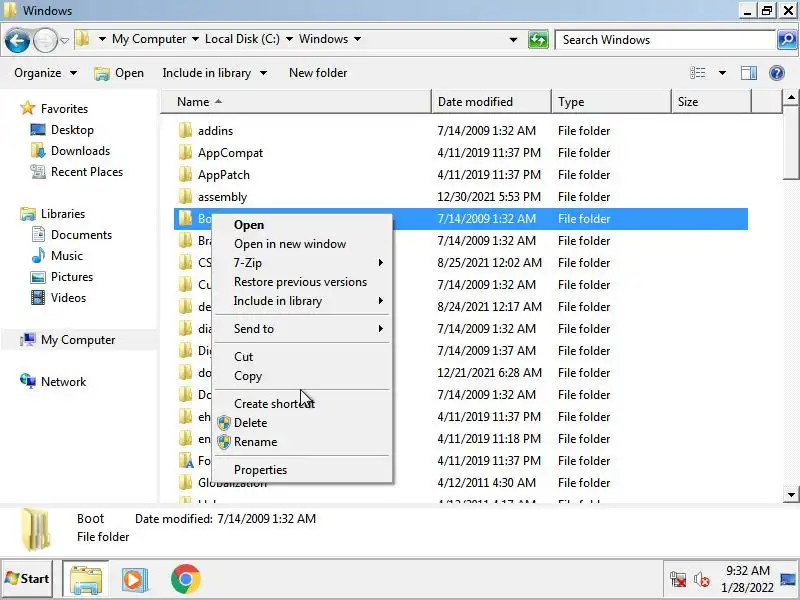Screen dimensions: 800x600
Task: Expand My Computer breadcrumb dropdown arrow
Action: pos(195,39)
